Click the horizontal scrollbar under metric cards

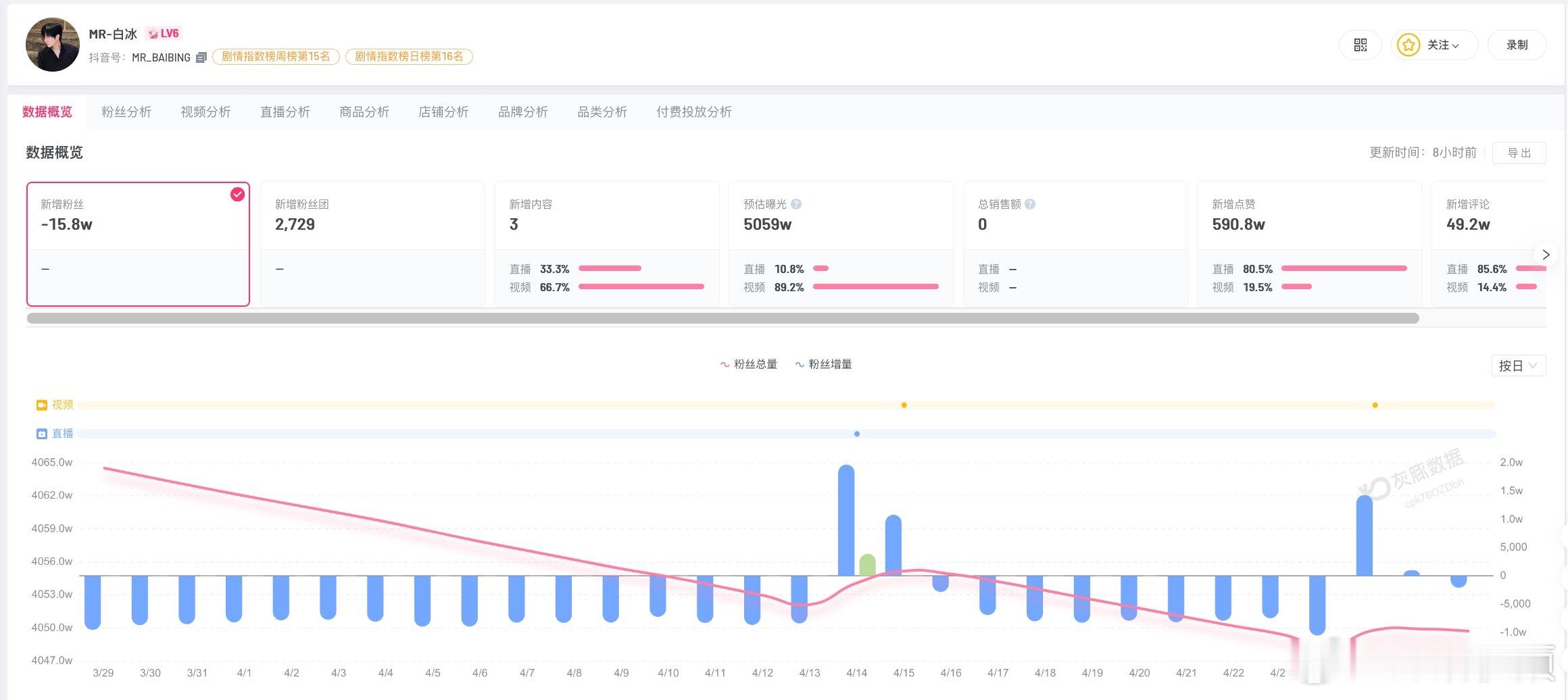coord(722,318)
